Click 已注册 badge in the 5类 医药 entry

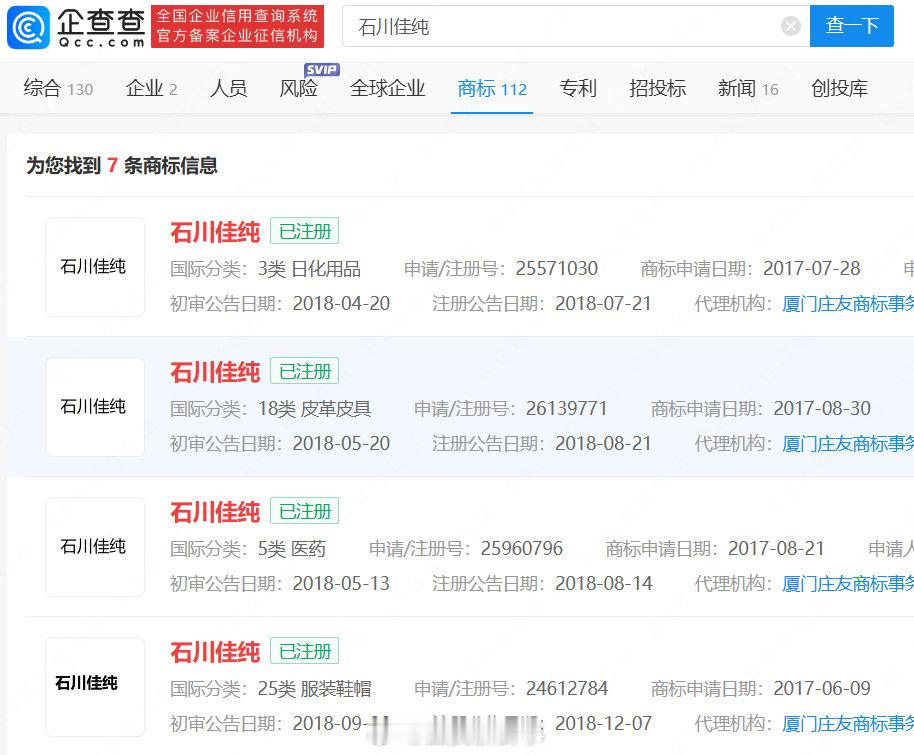click(x=304, y=511)
